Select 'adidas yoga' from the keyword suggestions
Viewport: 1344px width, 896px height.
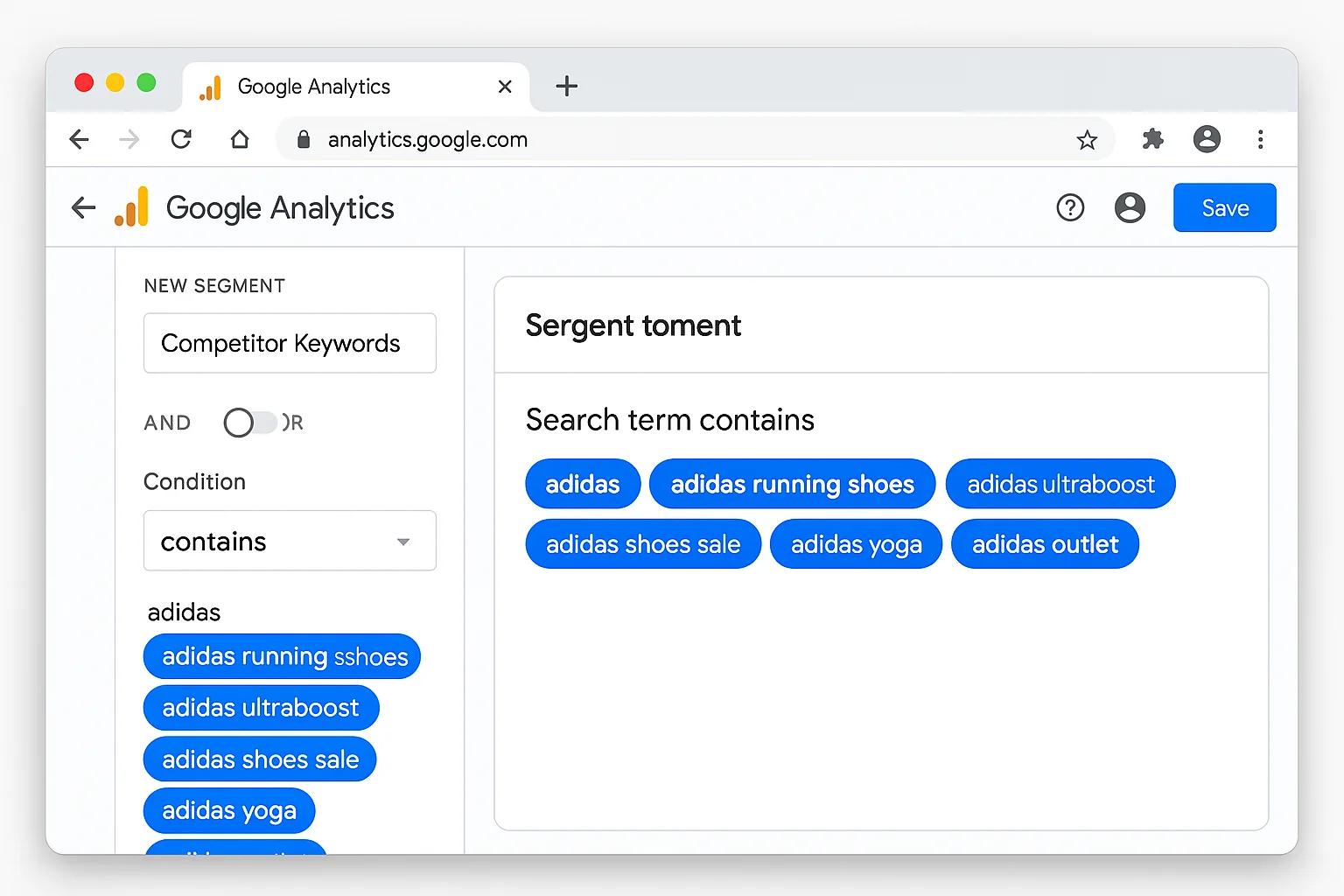(x=229, y=810)
